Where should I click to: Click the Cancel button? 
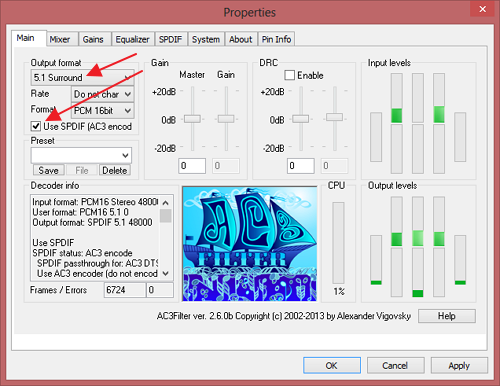tap(395, 365)
